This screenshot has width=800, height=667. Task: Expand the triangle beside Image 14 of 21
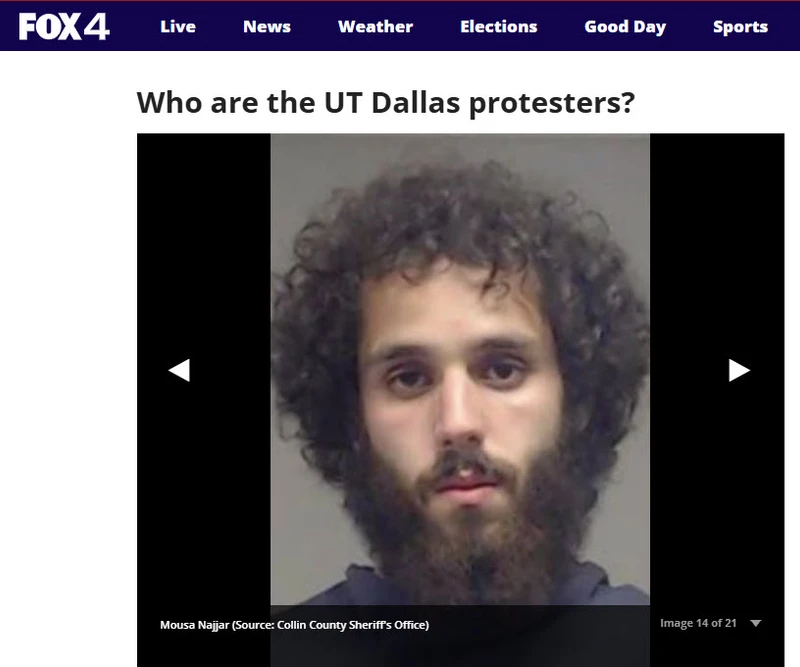[x=756, y=623]
